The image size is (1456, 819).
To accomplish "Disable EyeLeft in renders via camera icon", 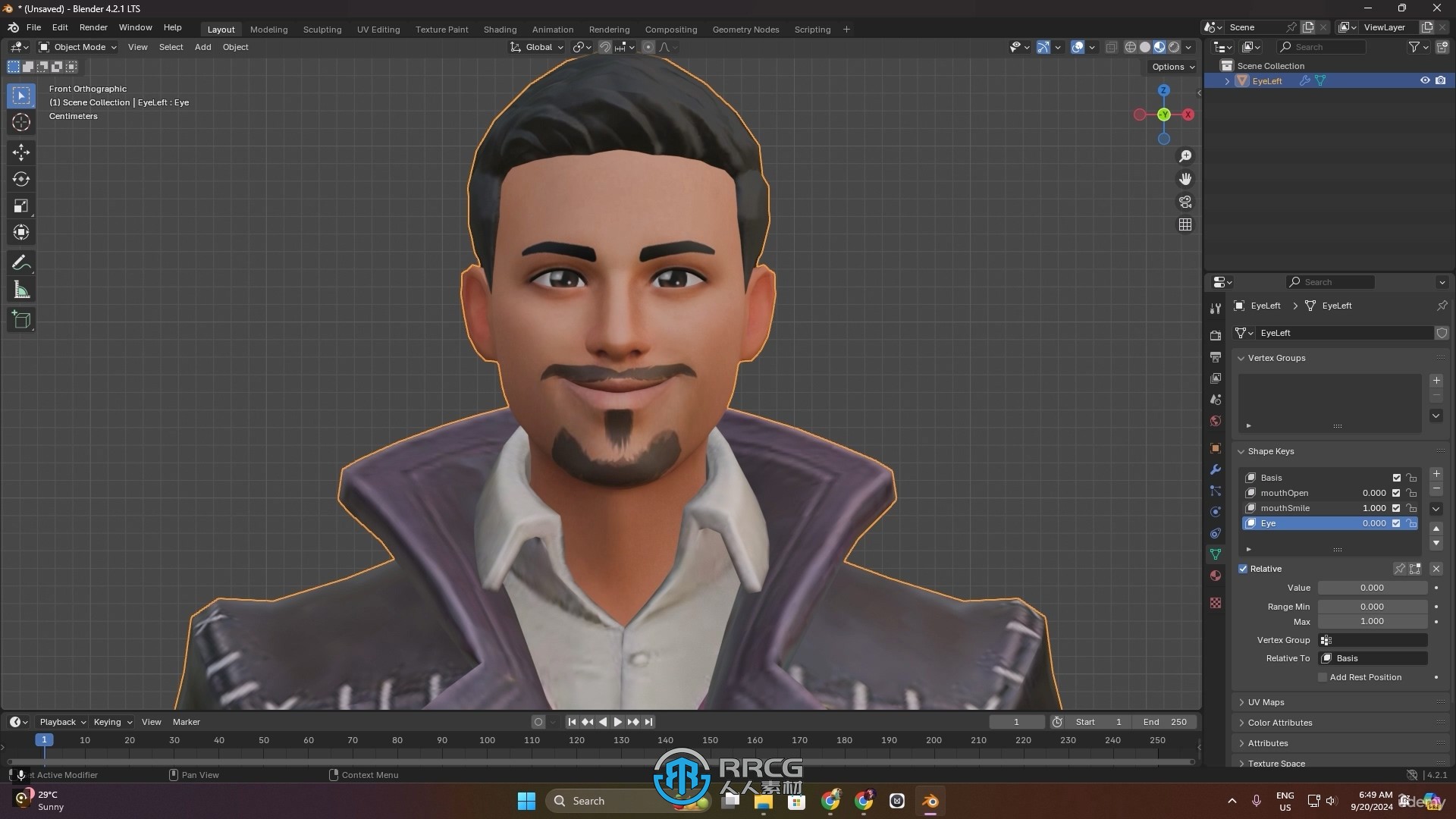I will 1441,80.
